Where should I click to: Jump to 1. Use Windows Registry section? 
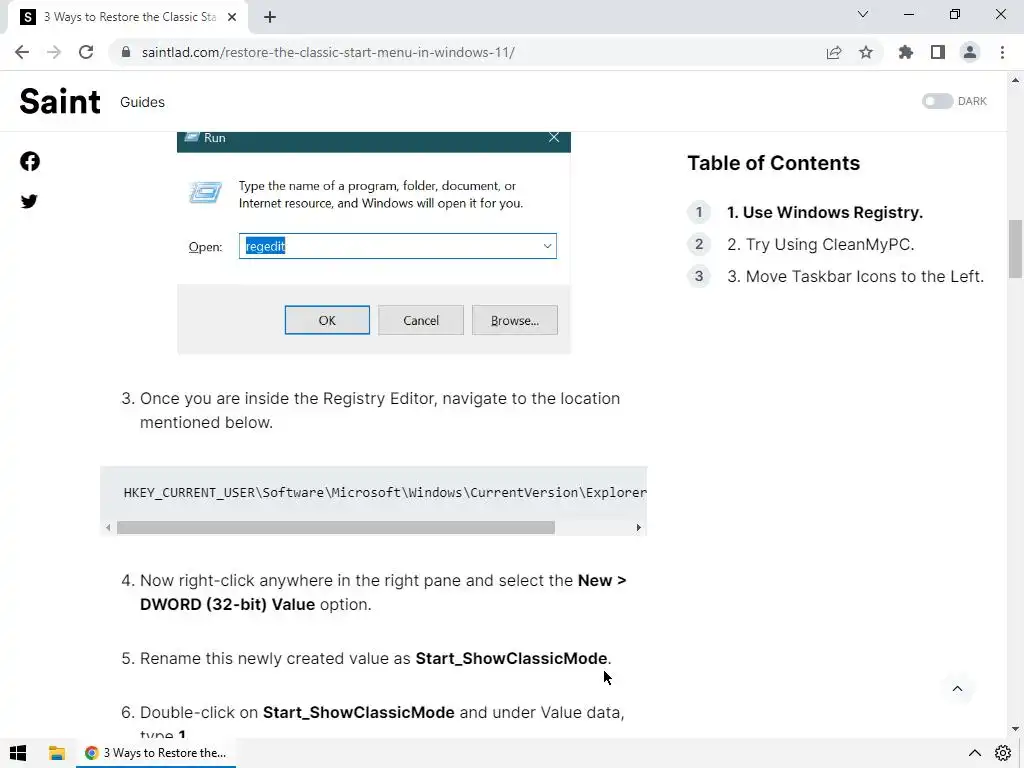pyautogui.click(x=825, y=212)
